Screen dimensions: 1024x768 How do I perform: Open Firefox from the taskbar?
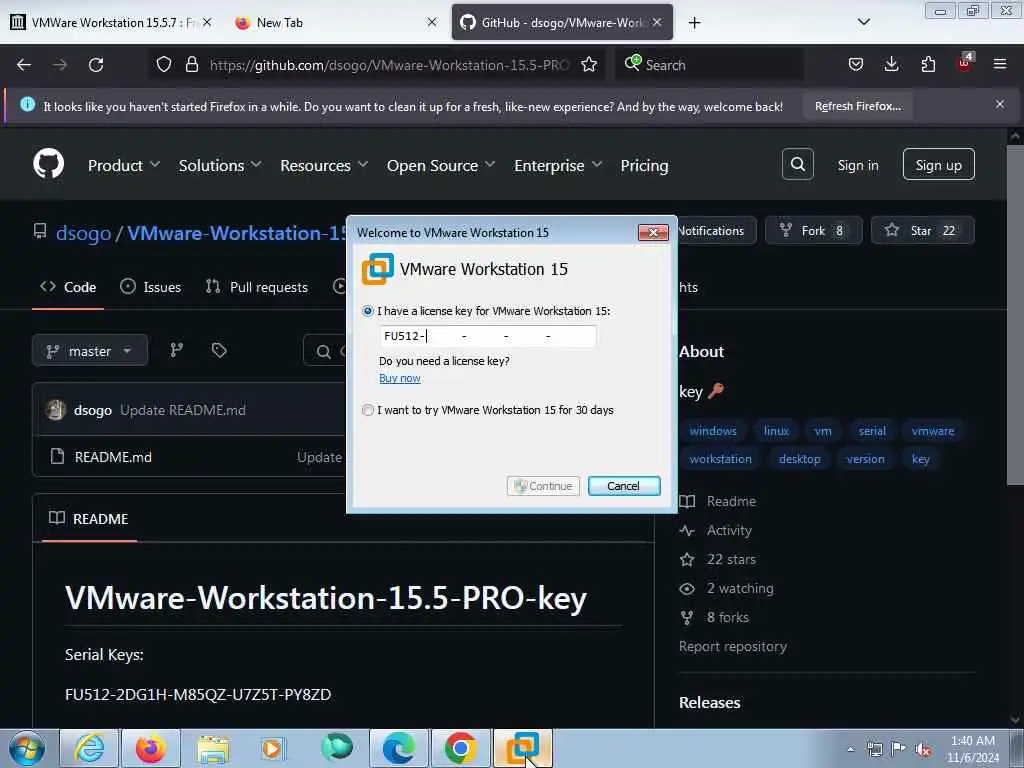tap(151, 748)
